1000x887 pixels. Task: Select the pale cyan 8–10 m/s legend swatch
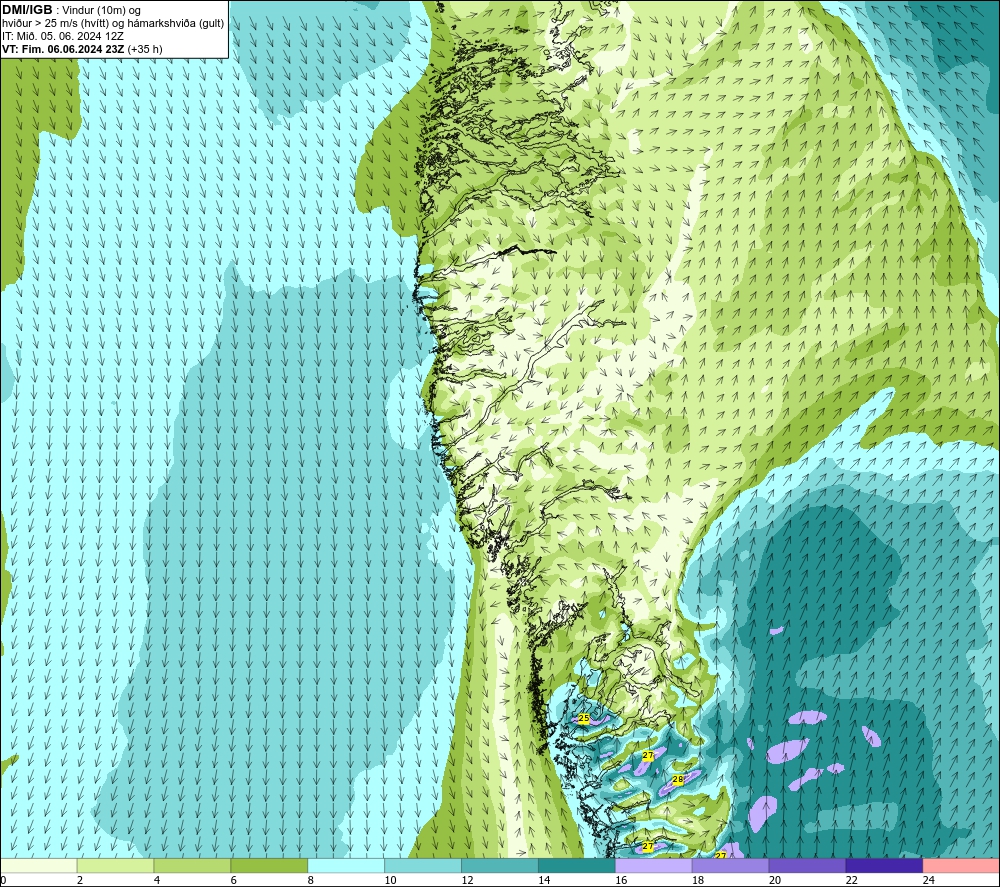click(x=346, y=865)
